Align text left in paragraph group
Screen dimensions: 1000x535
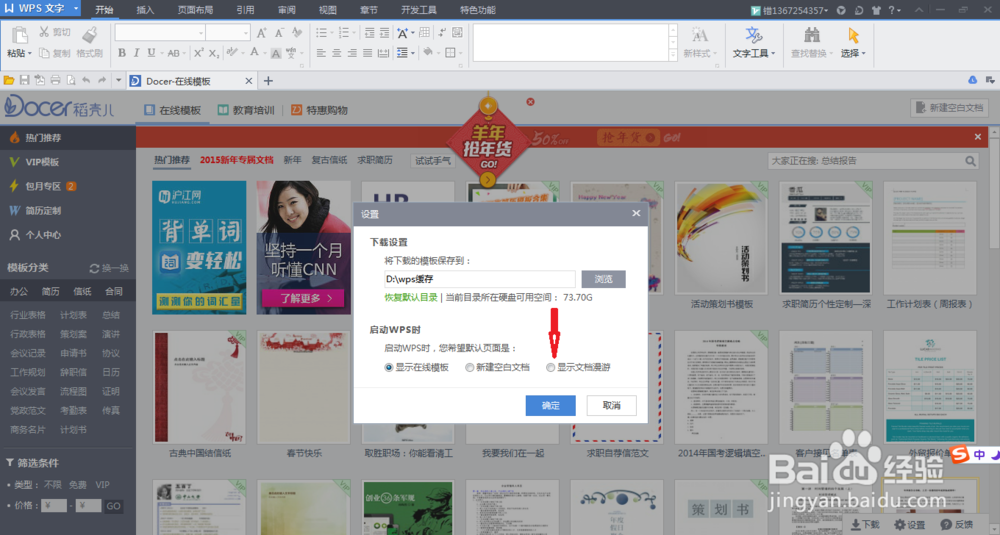click(321, 53)
